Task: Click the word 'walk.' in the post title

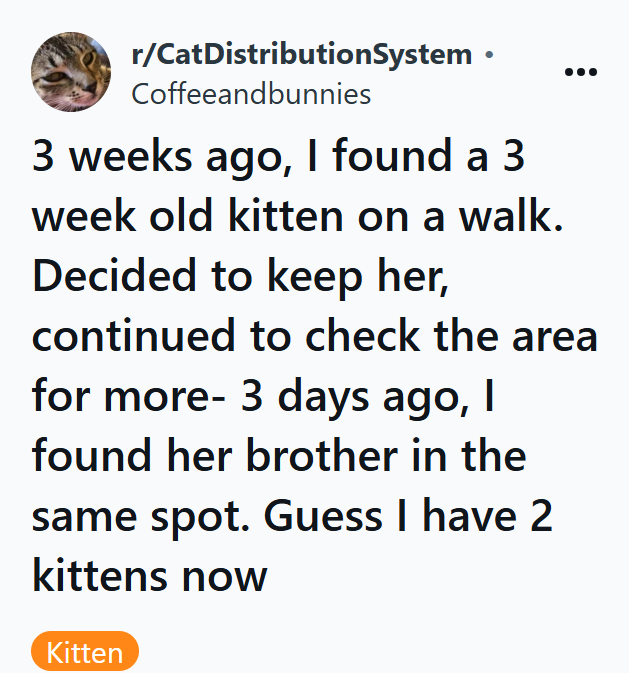Action: pos(510,218)
